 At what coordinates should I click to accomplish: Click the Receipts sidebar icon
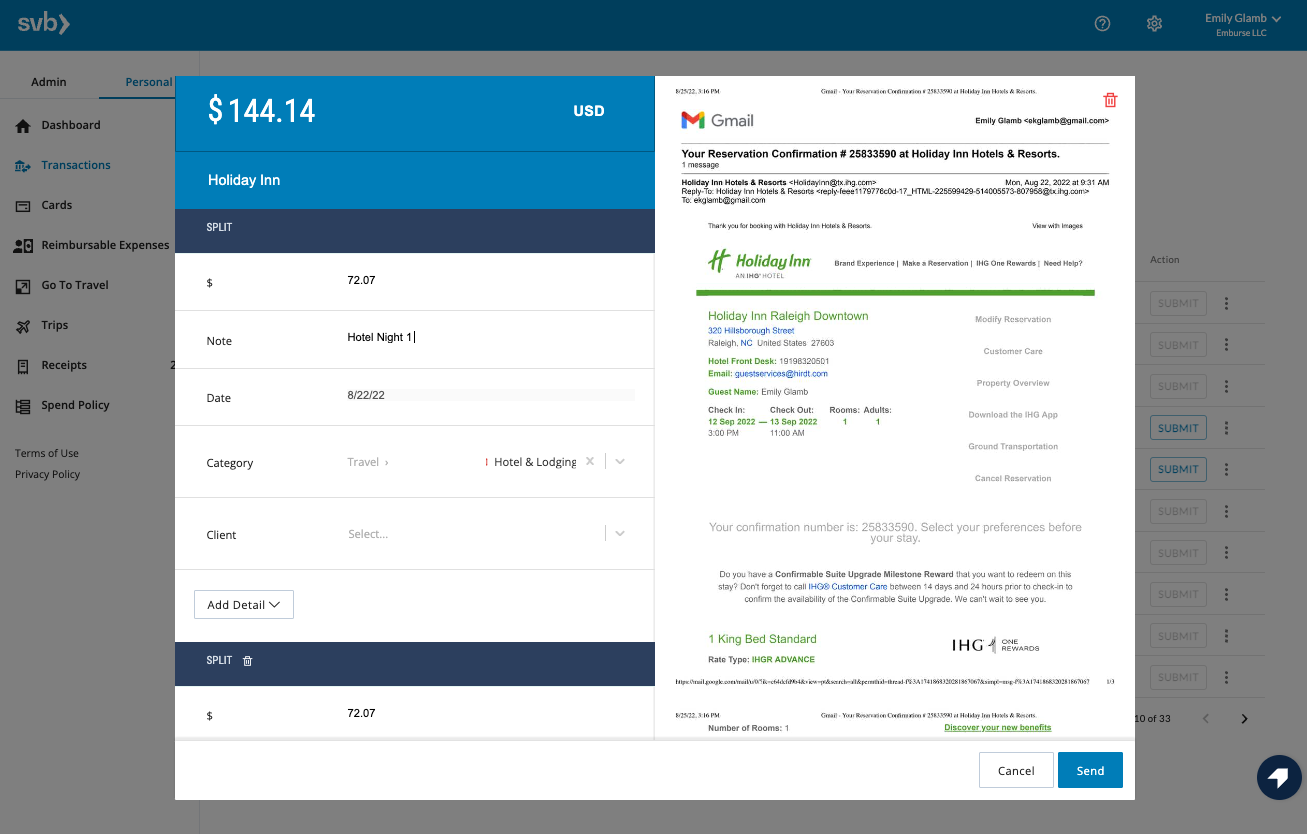tap(23, 365)
